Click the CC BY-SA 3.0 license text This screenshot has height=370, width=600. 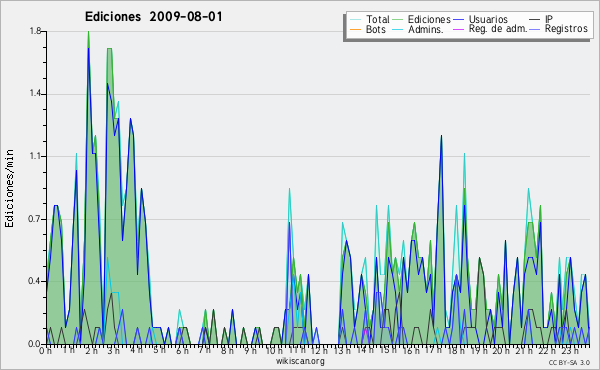click(569, 362)
